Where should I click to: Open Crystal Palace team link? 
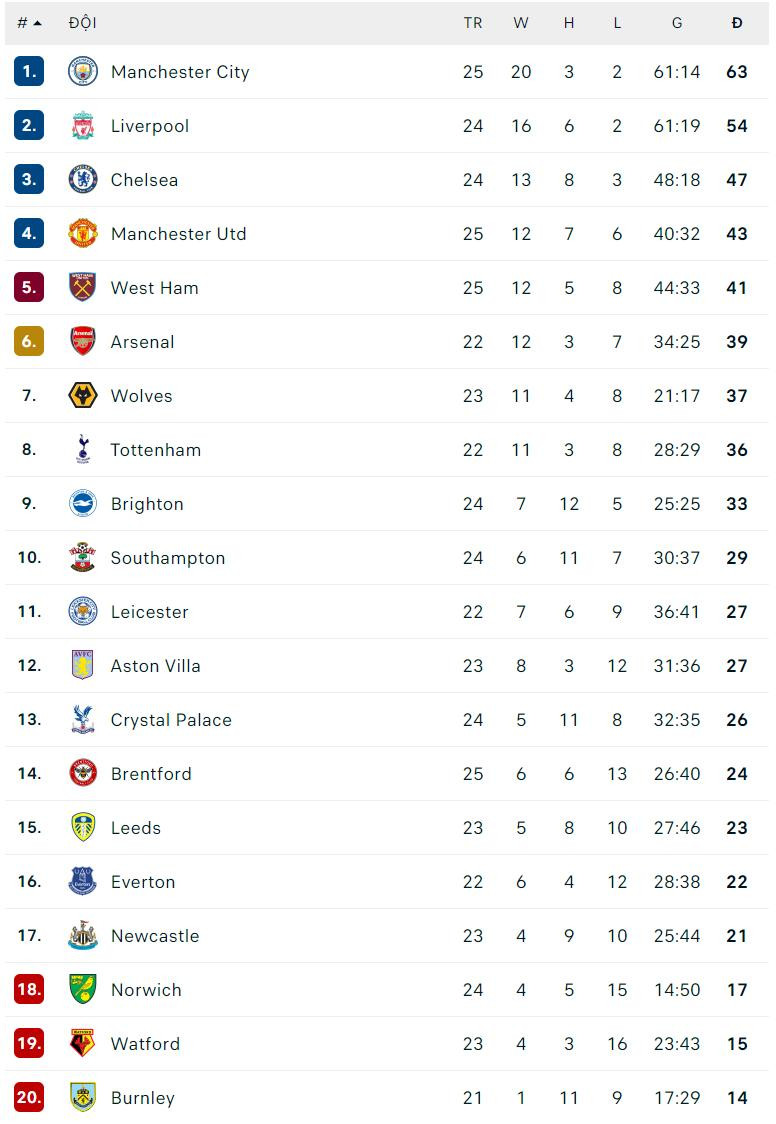171,720
